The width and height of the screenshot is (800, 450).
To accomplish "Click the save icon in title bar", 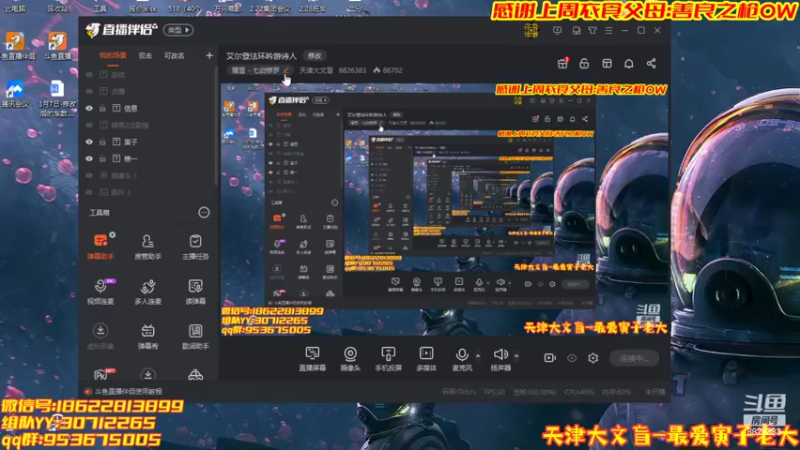I will tap(576, 31).
